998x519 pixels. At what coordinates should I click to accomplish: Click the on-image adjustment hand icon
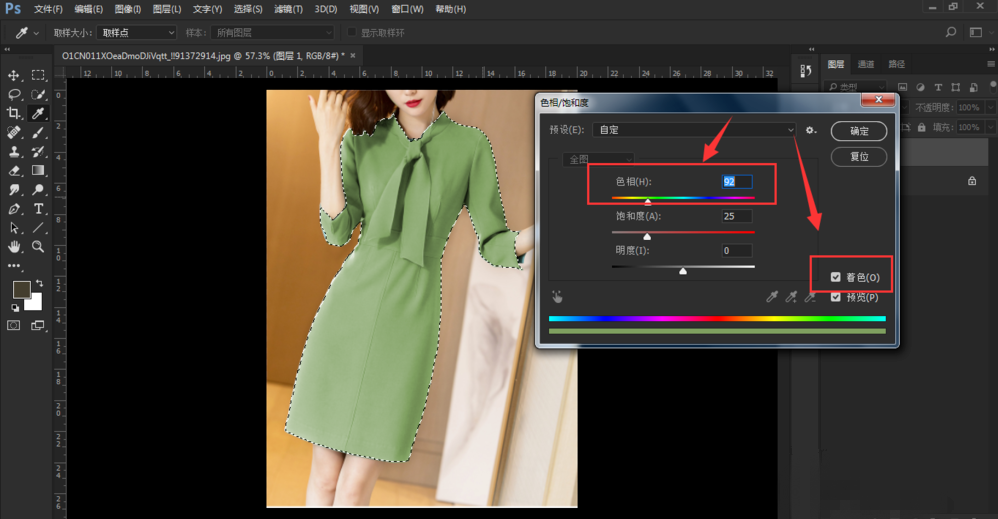click(558, 297)
